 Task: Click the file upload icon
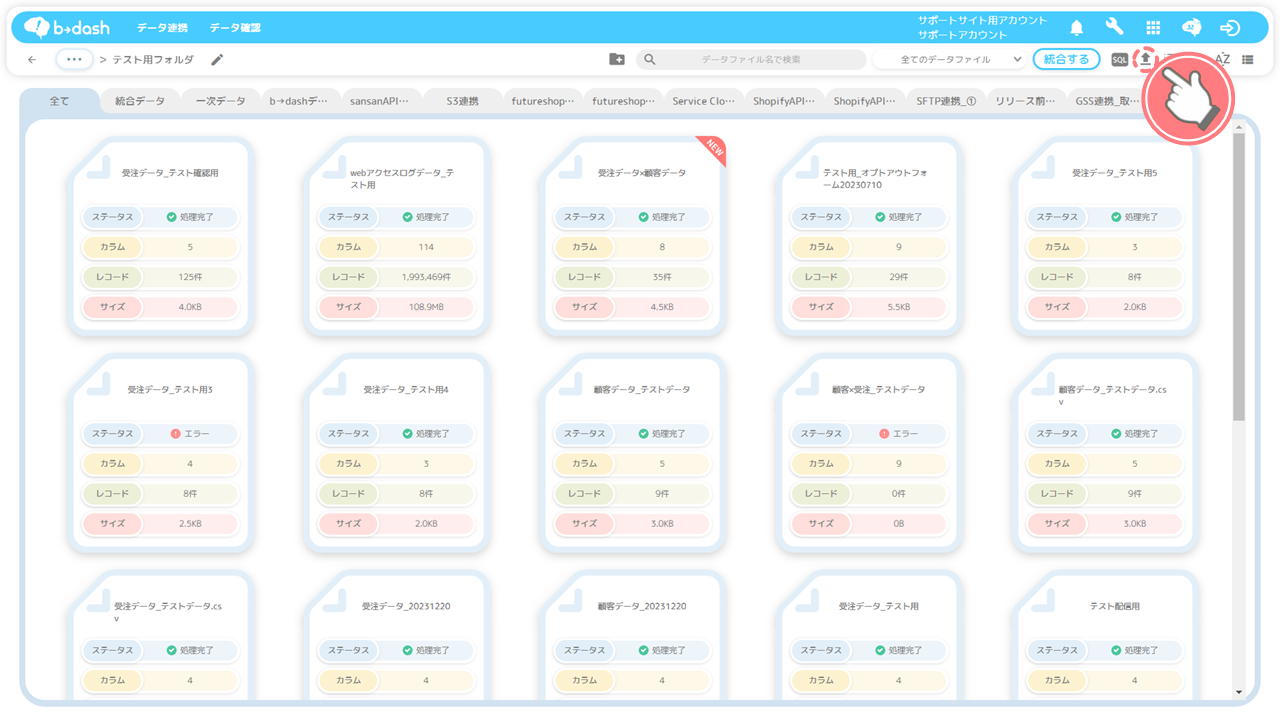[x=1146, y=59]
